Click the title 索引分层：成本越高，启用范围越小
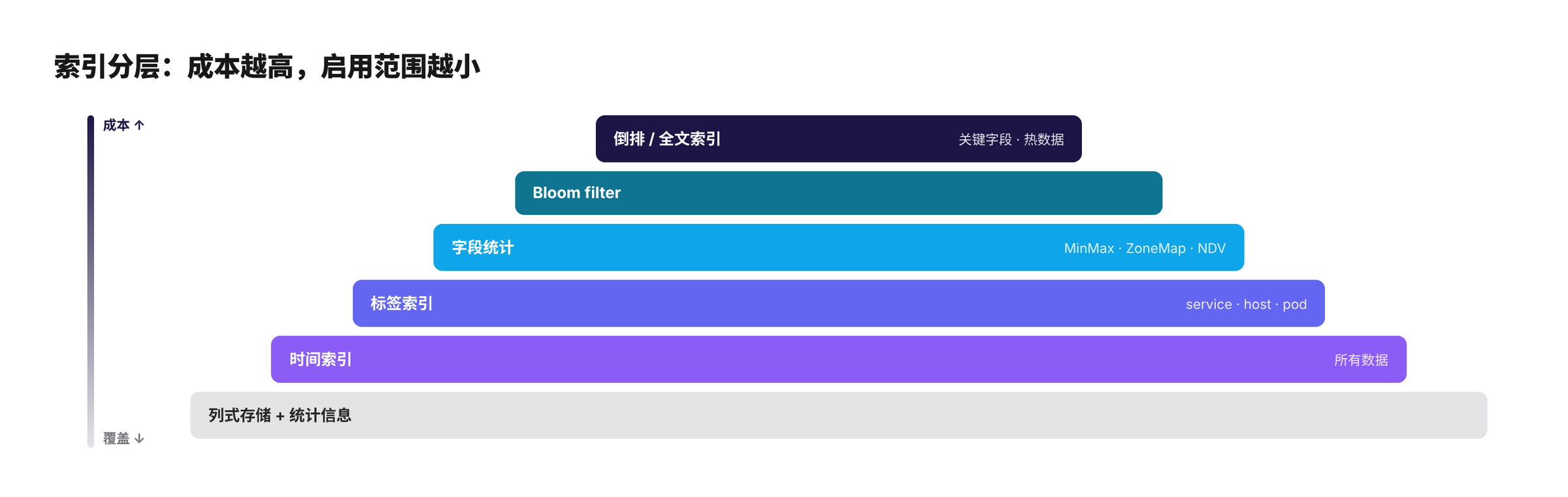This screenshot has height=497, width=1568. tap(267, 67)
